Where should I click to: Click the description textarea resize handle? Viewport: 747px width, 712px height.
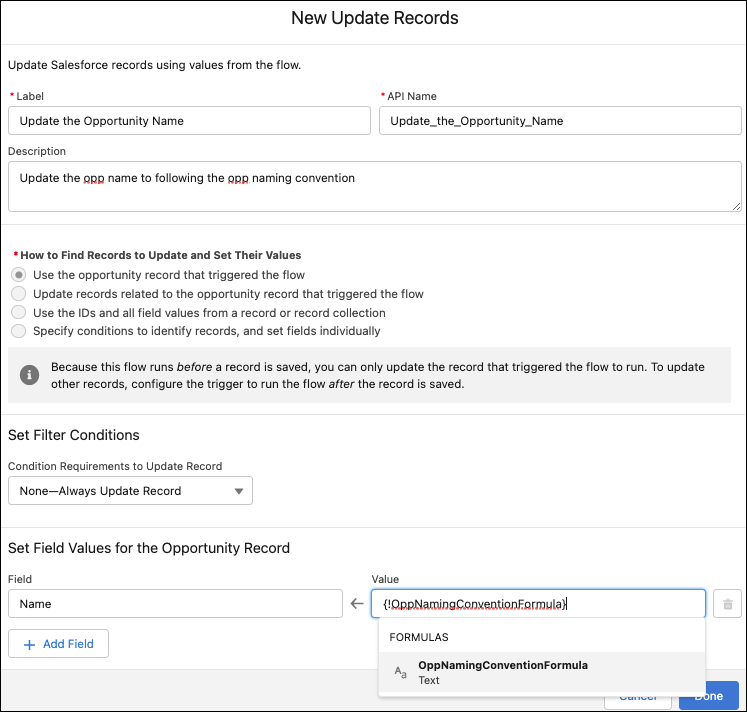pyautogui.click(x=737, y=207)
